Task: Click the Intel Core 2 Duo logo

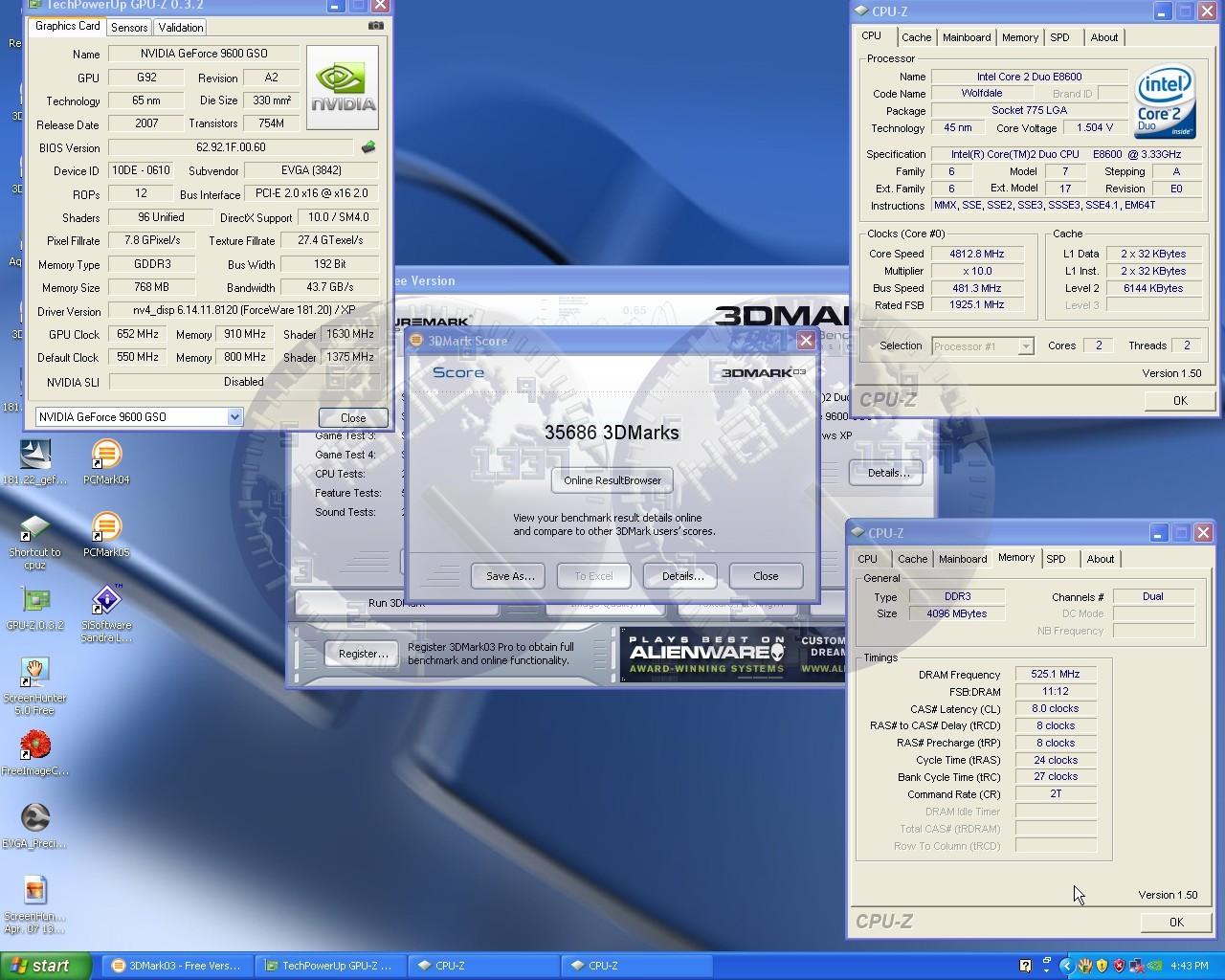Action: click(x=1165, y=101)
